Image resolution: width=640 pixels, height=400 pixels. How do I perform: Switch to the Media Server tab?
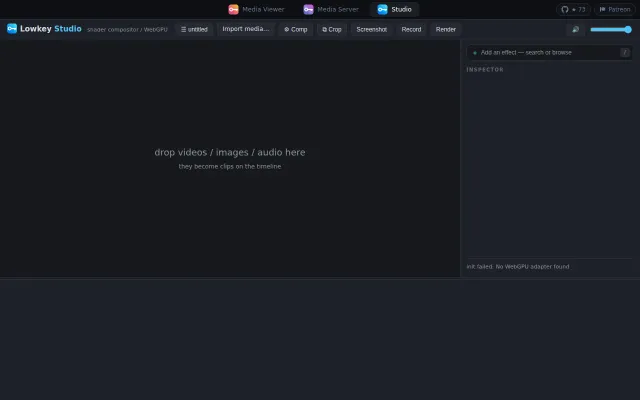click(x=331, y=9)
